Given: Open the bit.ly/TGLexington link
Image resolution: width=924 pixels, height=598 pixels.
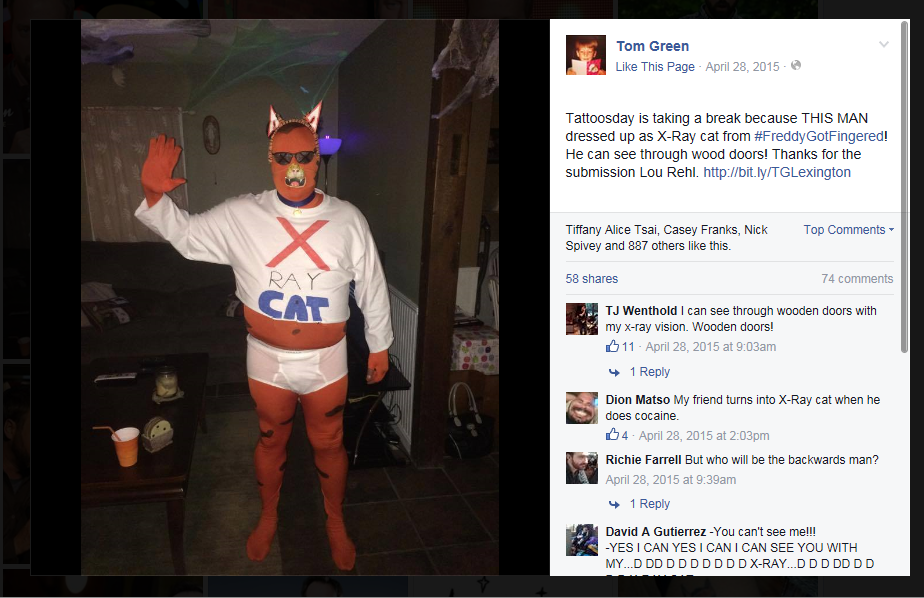Looking at the screenshot, I should 777,172.
